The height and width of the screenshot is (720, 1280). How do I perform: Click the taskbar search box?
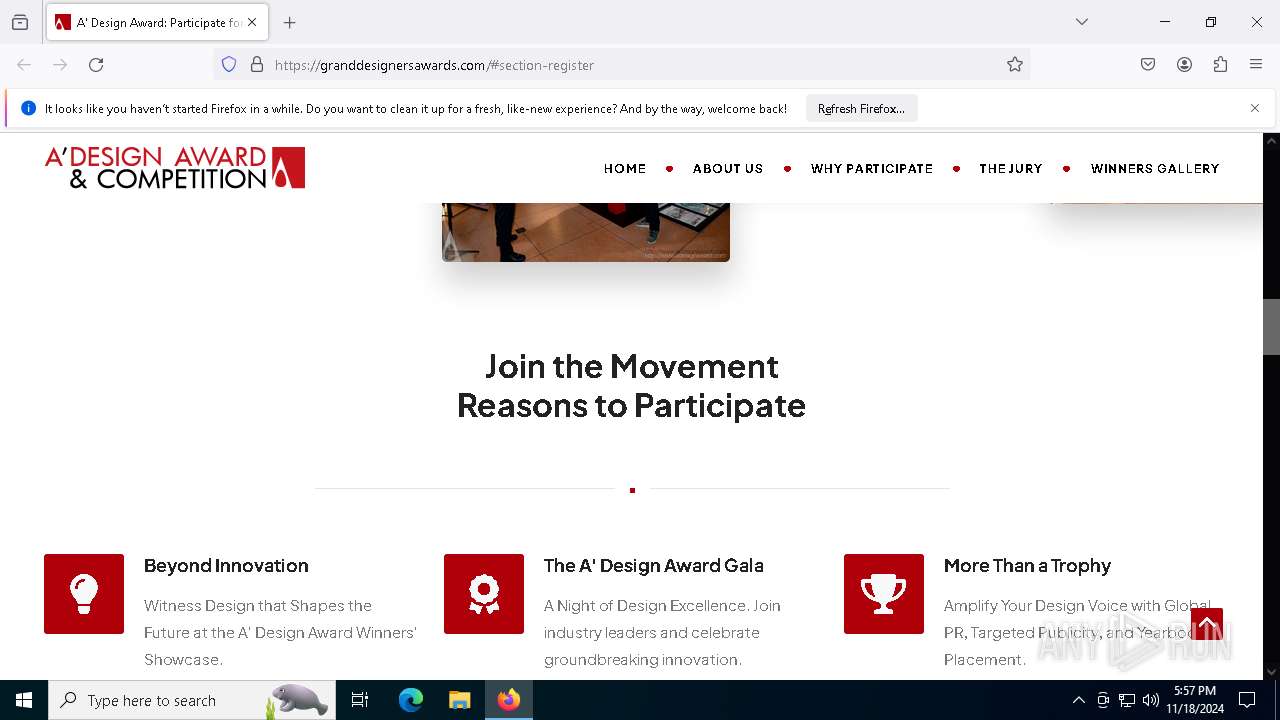[192, 700]
